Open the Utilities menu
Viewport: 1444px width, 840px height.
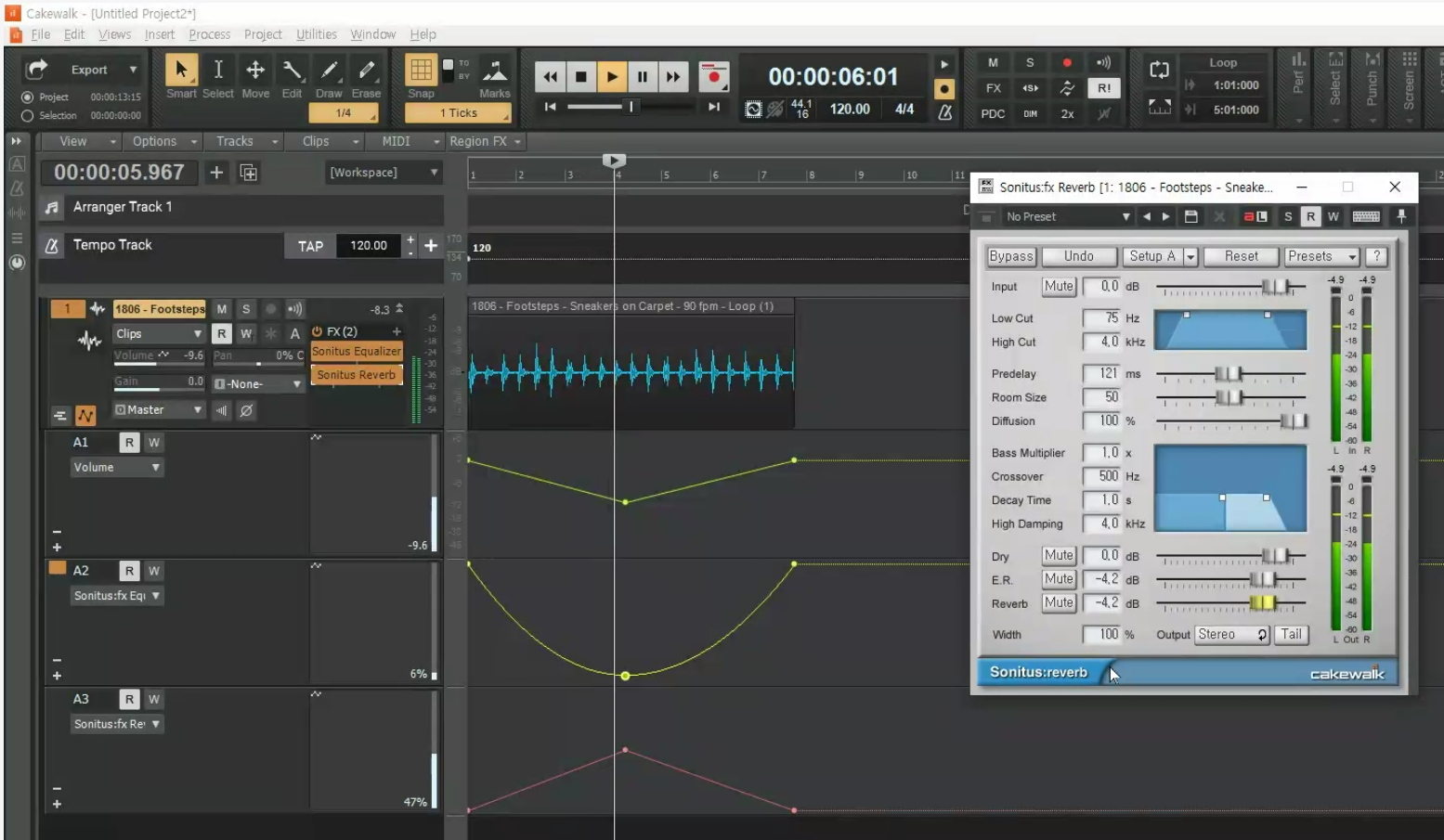316,34
